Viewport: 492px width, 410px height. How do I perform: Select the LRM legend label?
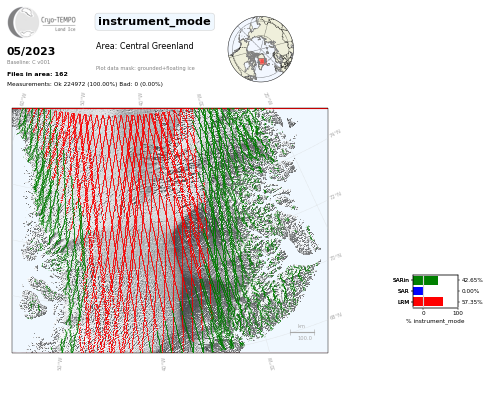[x=403, y=302]
